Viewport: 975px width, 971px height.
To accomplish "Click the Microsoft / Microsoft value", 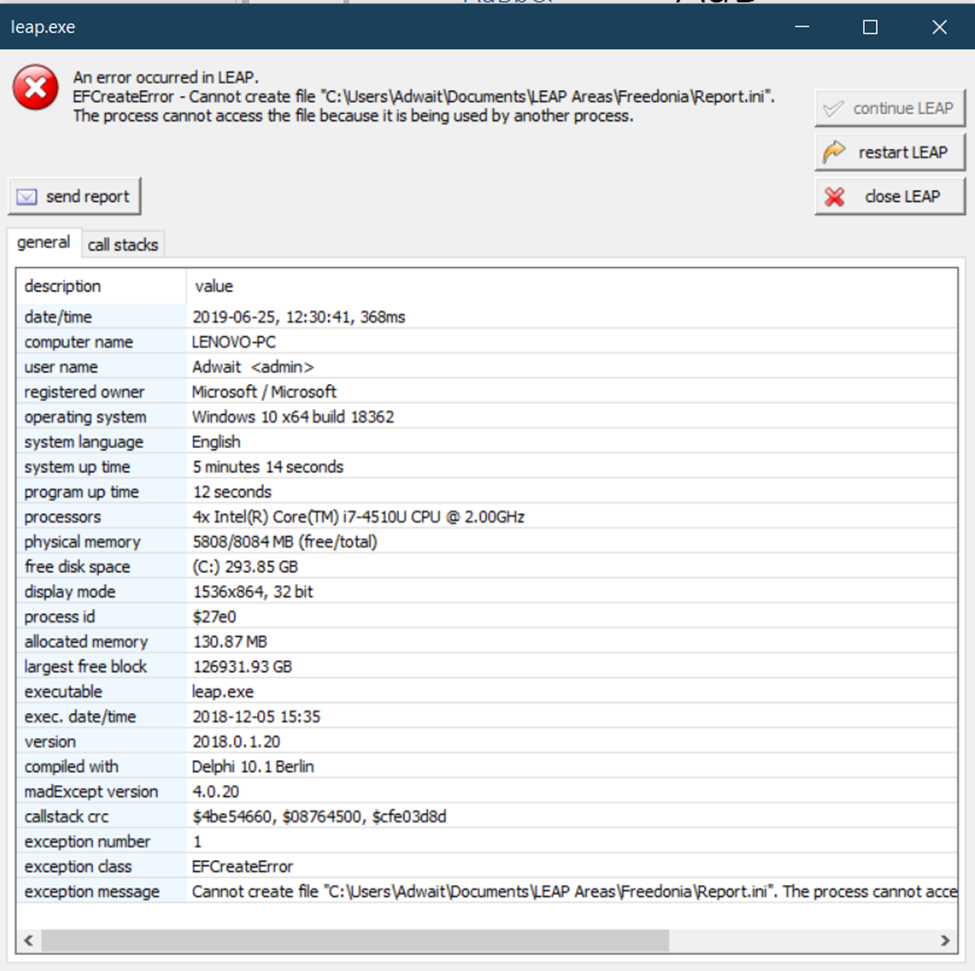I will coord(264,392).
